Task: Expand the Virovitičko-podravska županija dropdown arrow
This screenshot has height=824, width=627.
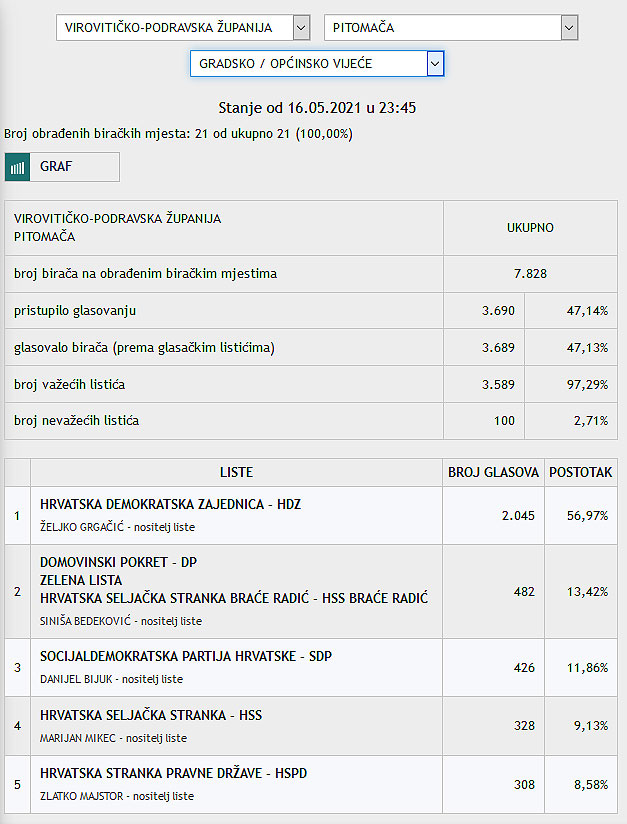Action: 301,28
